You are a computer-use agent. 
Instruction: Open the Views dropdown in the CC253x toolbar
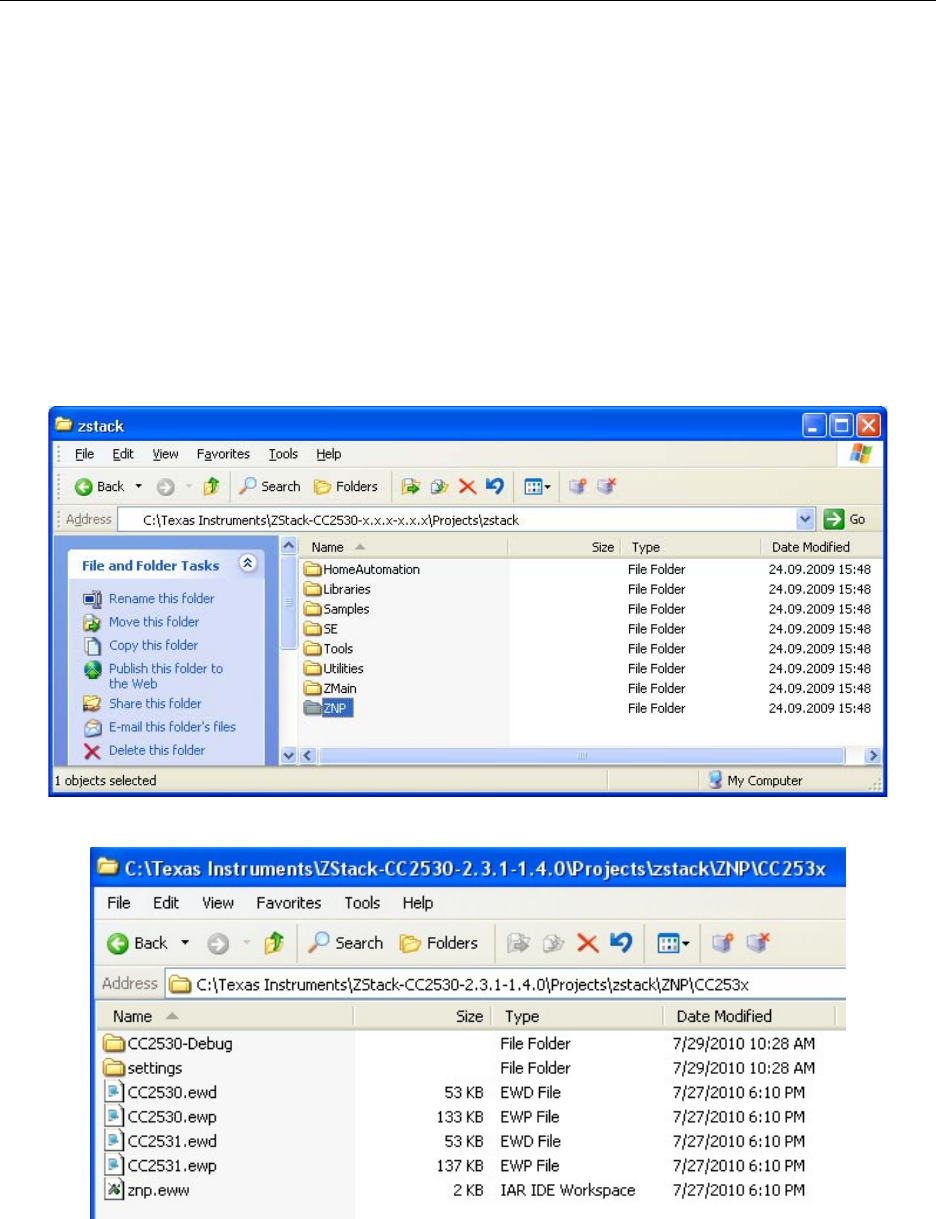(x=674, y=942)
